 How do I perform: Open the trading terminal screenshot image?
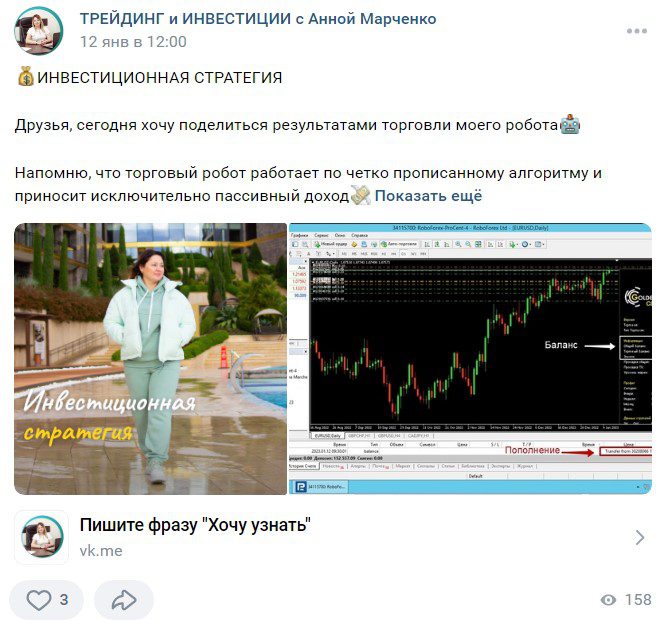click(470, 359)
